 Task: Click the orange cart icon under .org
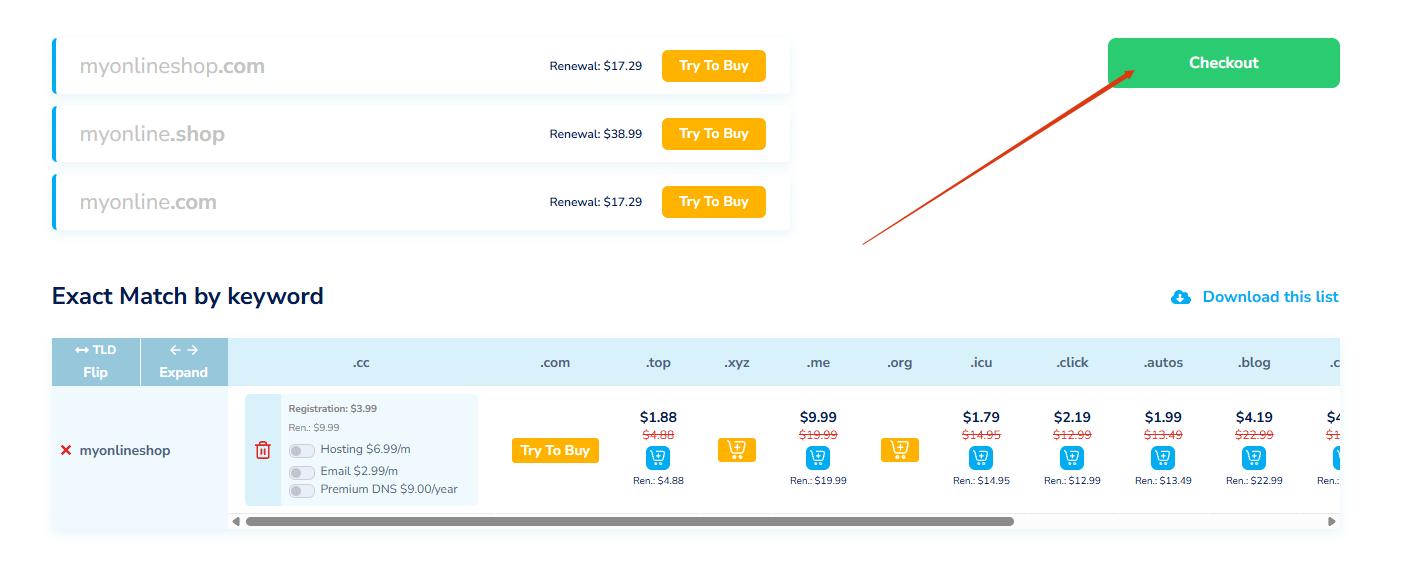click(x=899, y=450)
